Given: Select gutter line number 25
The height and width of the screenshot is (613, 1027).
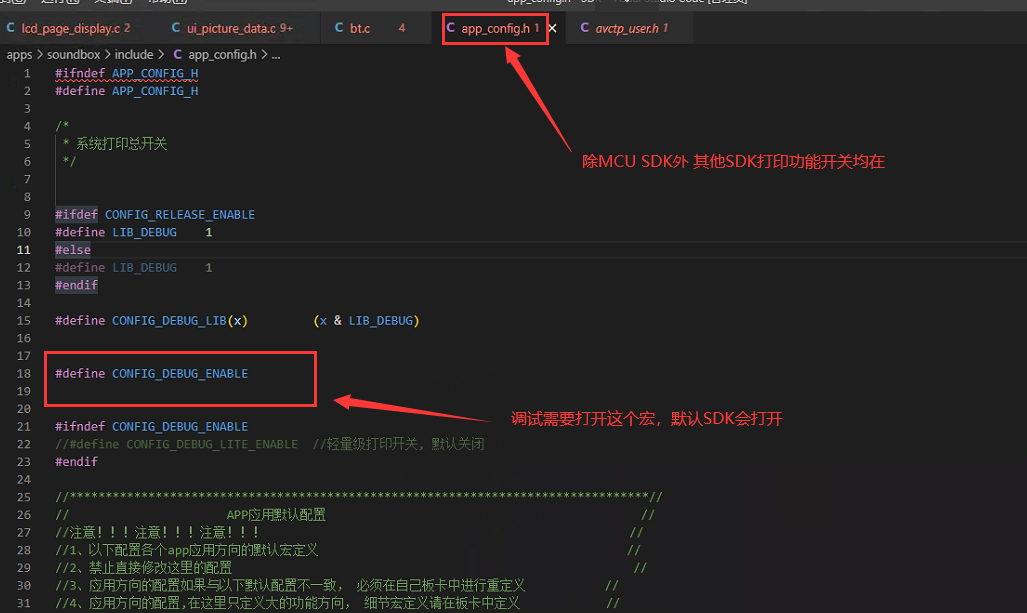Looking at the screenshot, I should [24, 497].
